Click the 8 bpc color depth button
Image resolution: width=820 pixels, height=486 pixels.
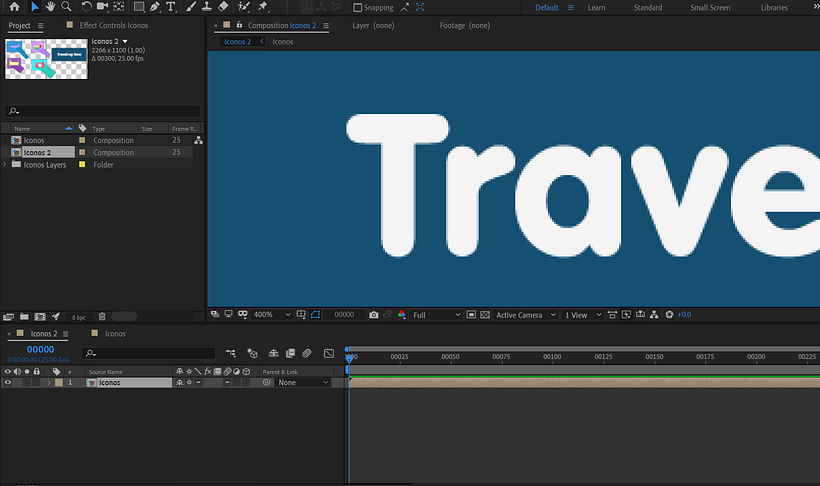78,316
